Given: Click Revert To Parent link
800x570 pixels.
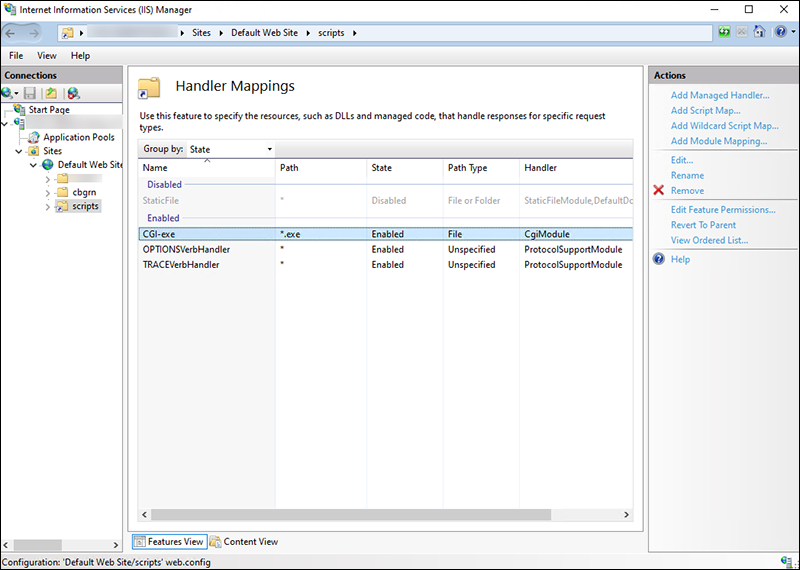Looking at the screenshot, I should (x=703, y=225).
